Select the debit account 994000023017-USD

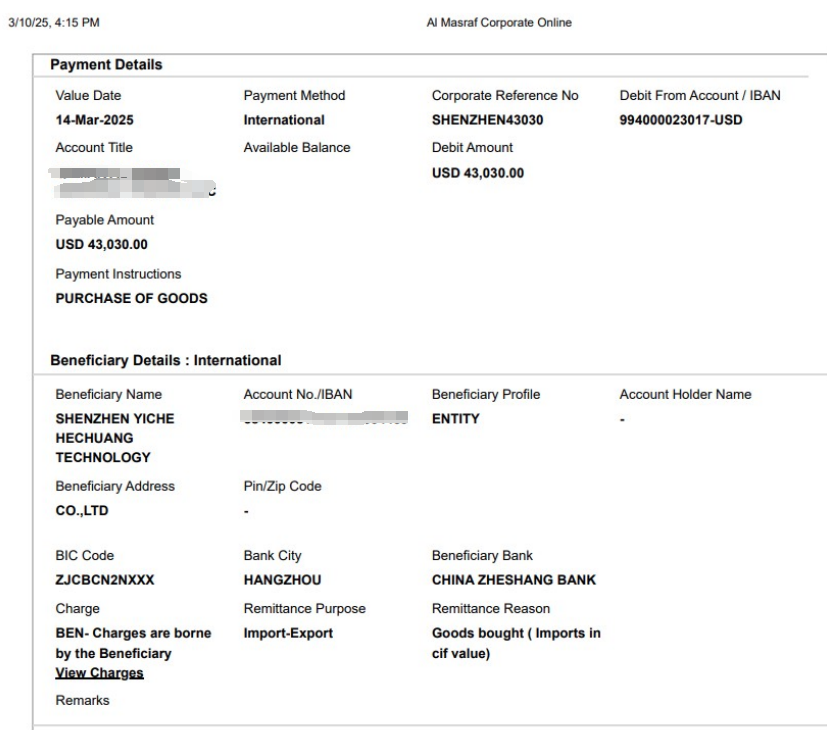681,120
